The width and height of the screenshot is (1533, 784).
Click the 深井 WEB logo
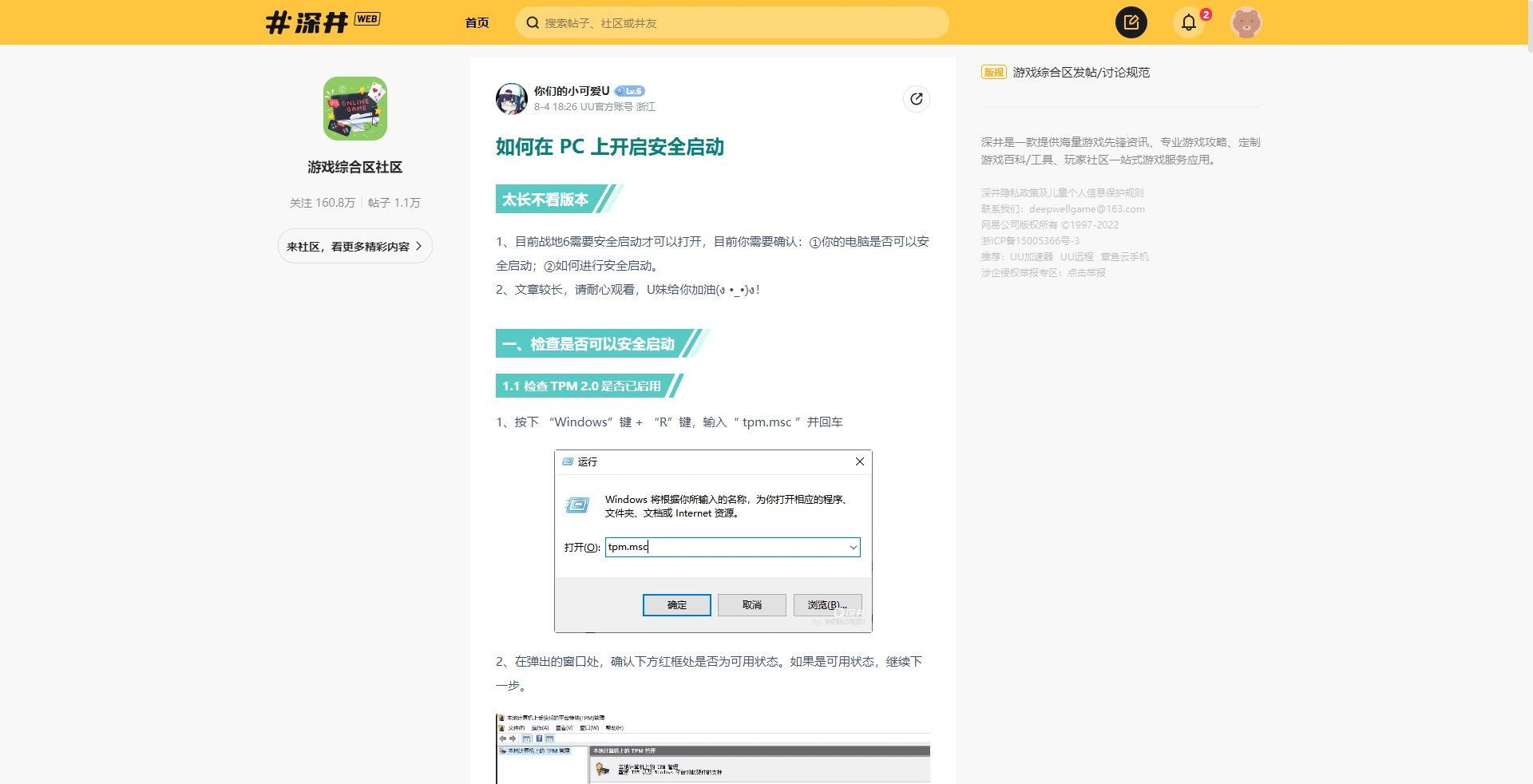point(322,22)
